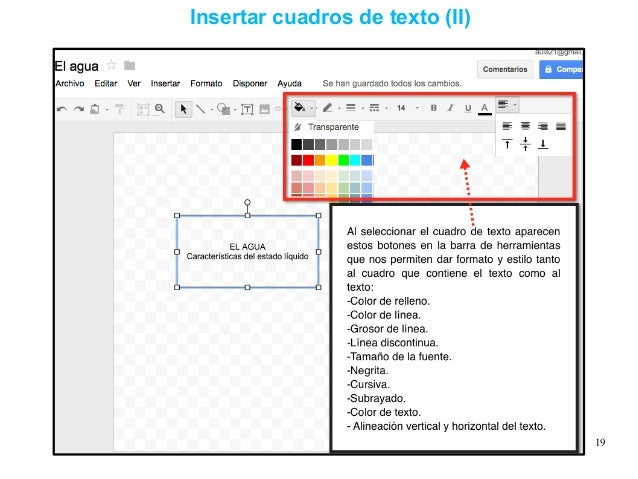Click the dashed line style icon
The image size is (638, 479).
374,108
